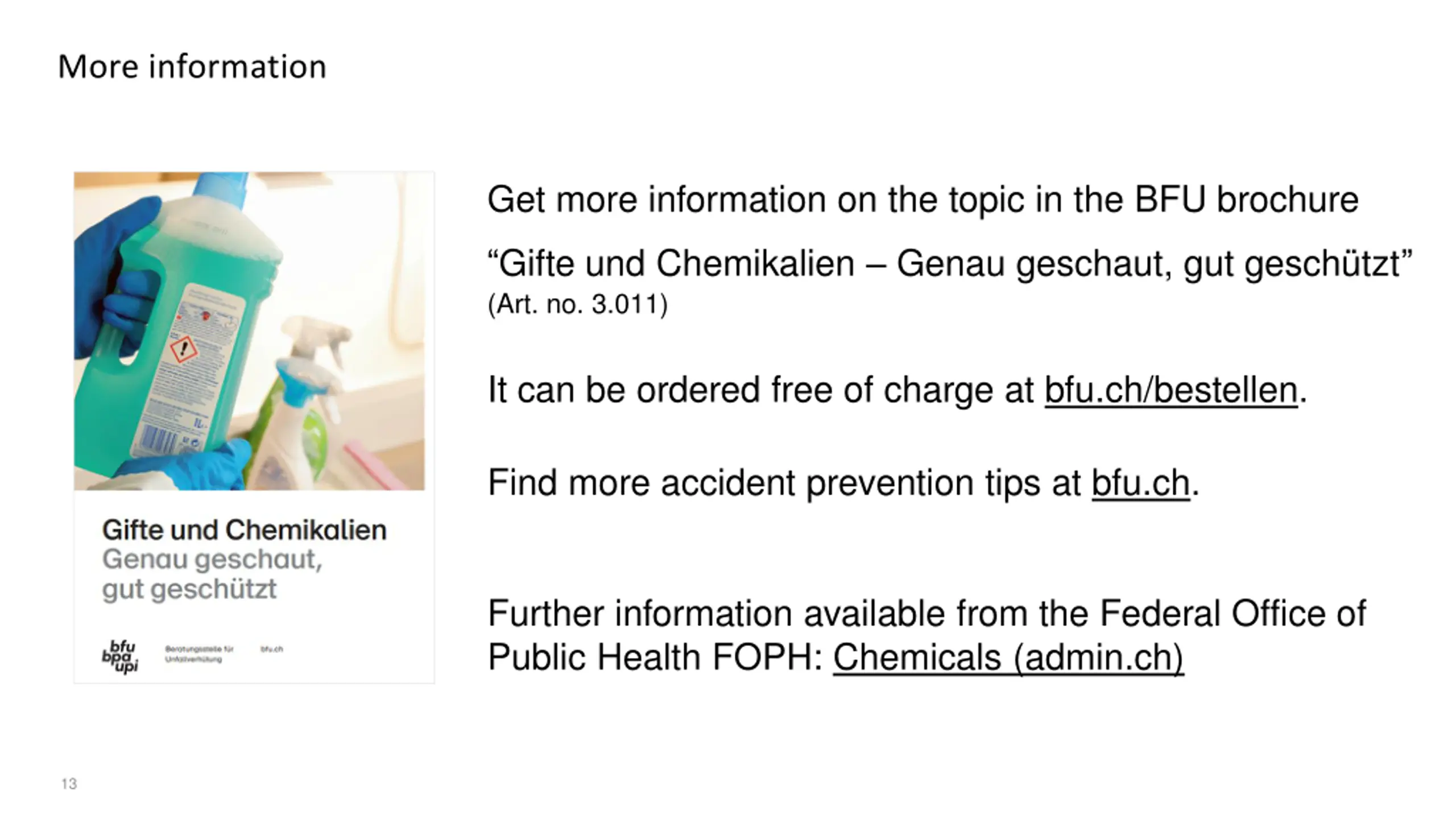Click the "More information" slide title
1456x819 pixels.
pos(192,67)
